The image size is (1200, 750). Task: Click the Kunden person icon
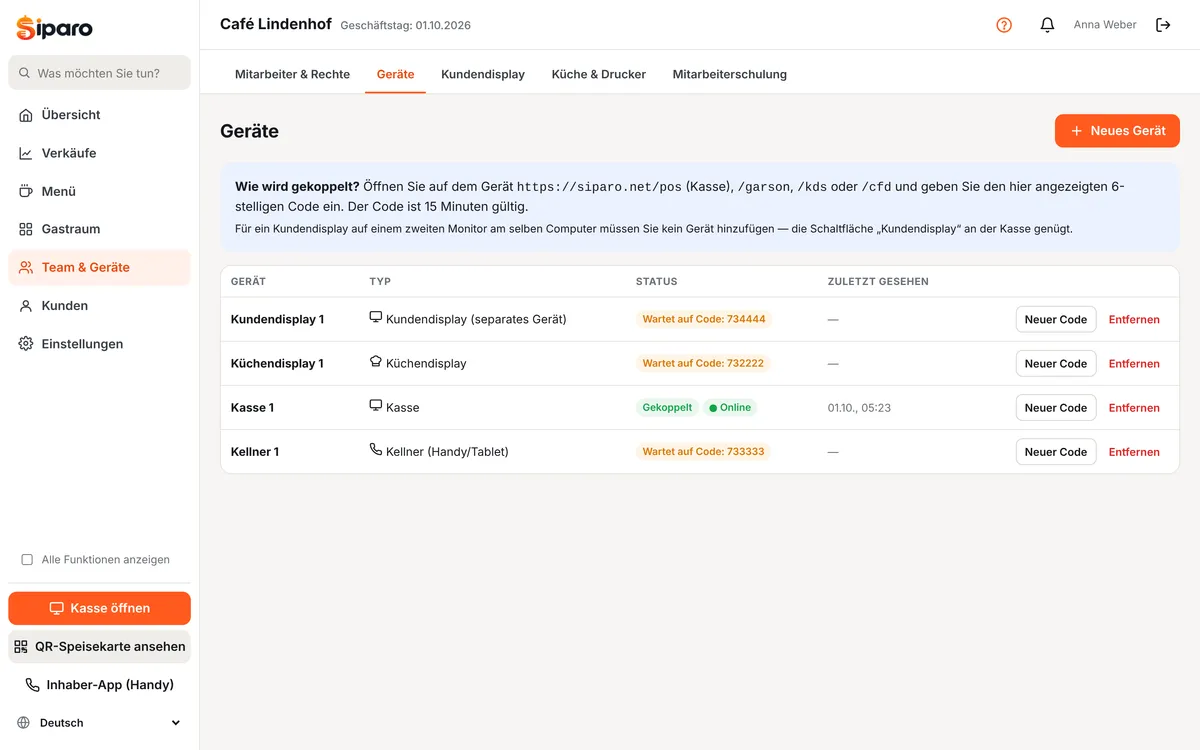click(x=26, y=306)
